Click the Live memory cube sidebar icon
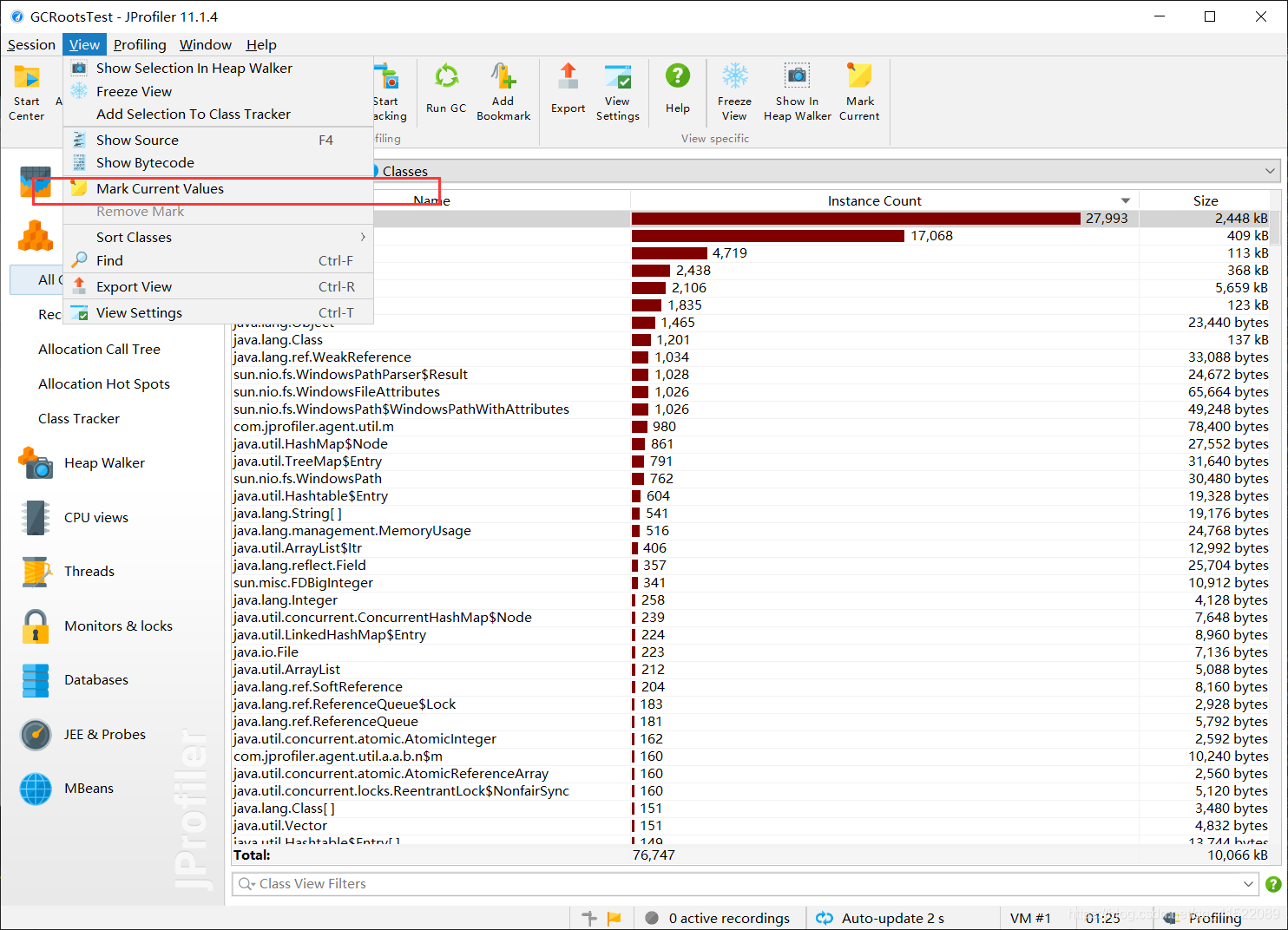This screenshot has width=1288, height=930. [x=36, y=235]
